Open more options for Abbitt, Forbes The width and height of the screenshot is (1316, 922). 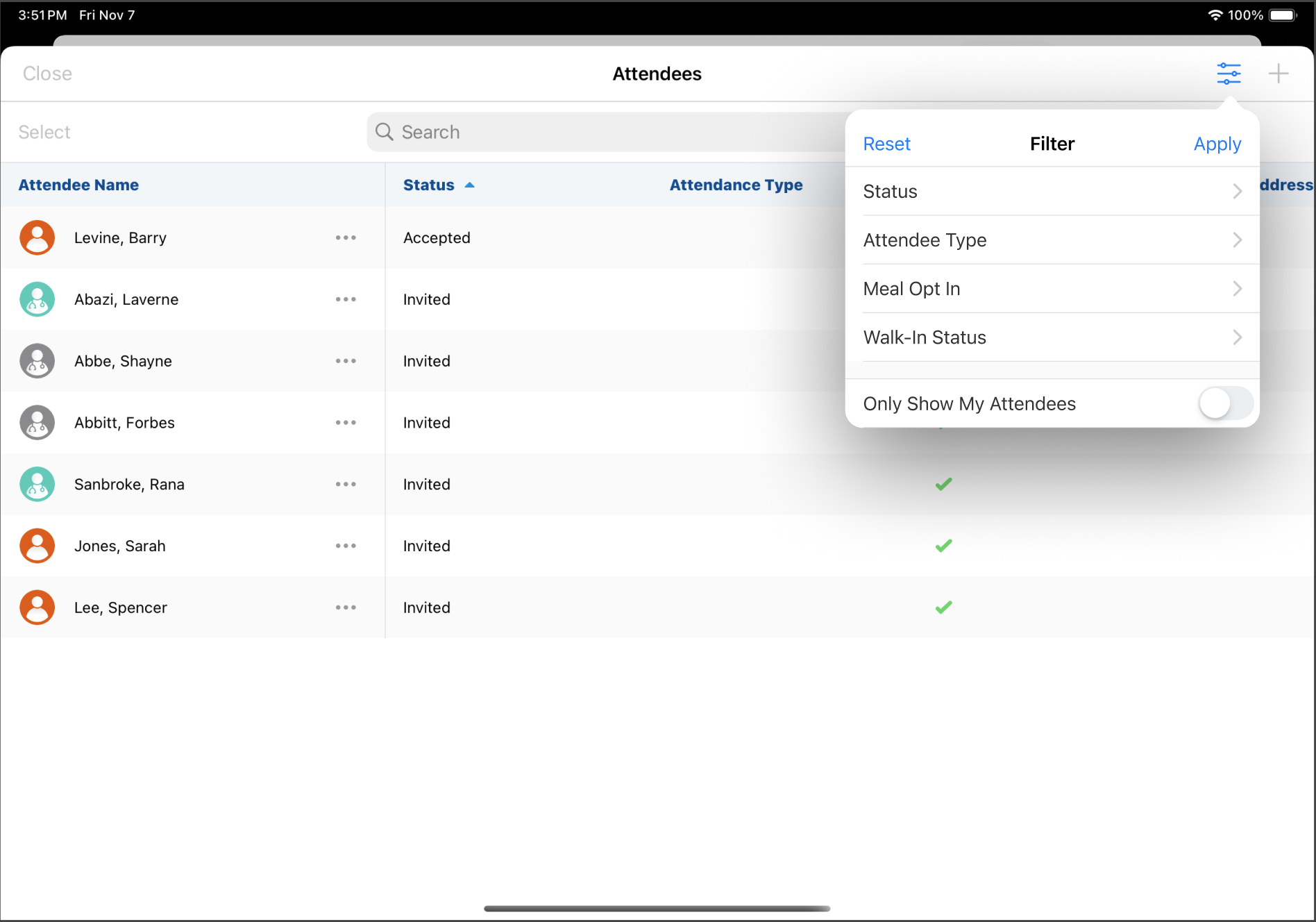pos(346,423)
